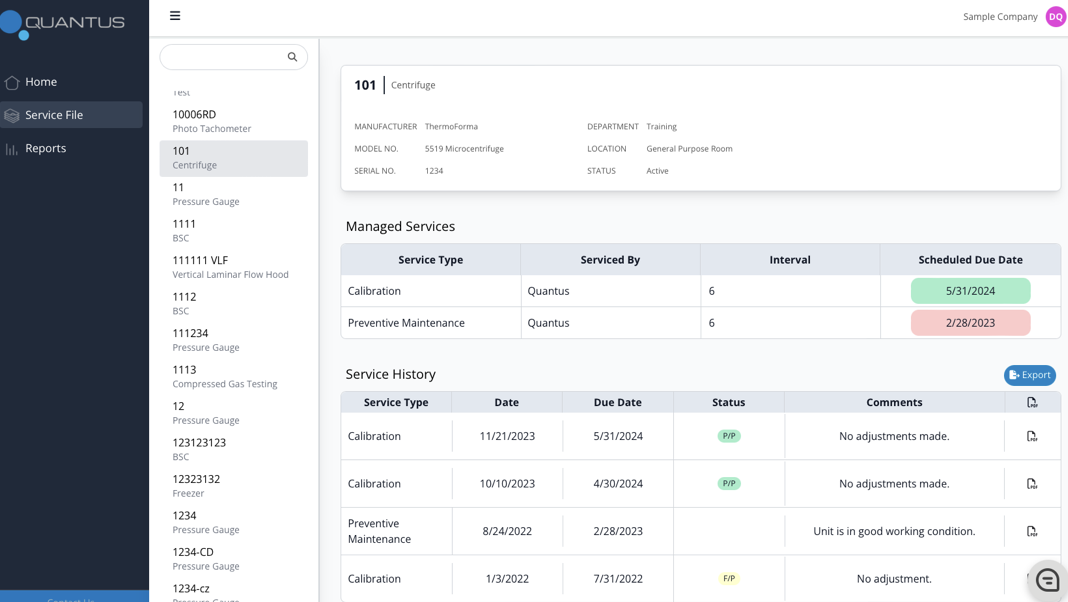Click the hamburger menu icon
1068x602 pixels.
click(175, 16)
